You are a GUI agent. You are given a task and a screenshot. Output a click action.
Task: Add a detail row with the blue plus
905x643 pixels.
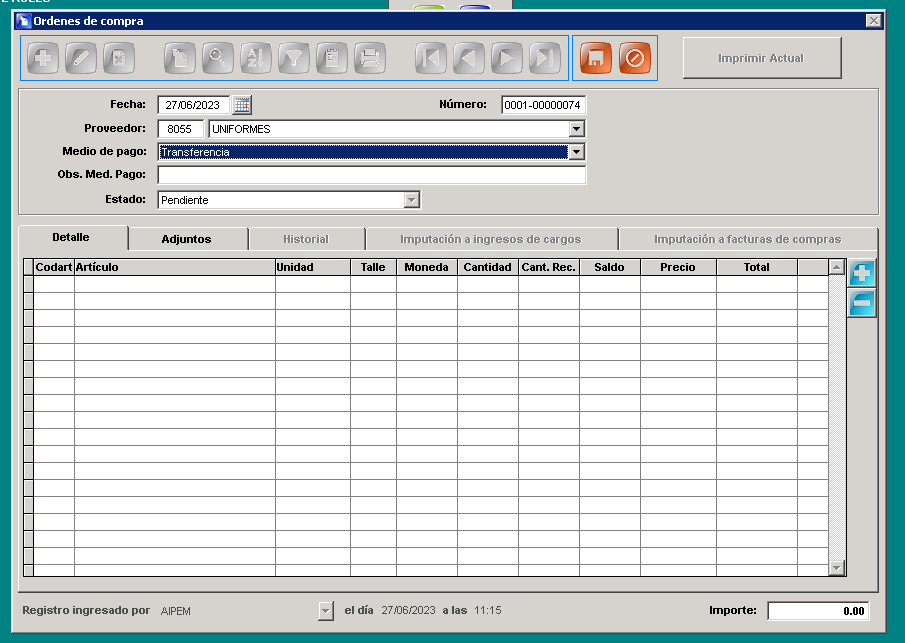coord(862,273)
